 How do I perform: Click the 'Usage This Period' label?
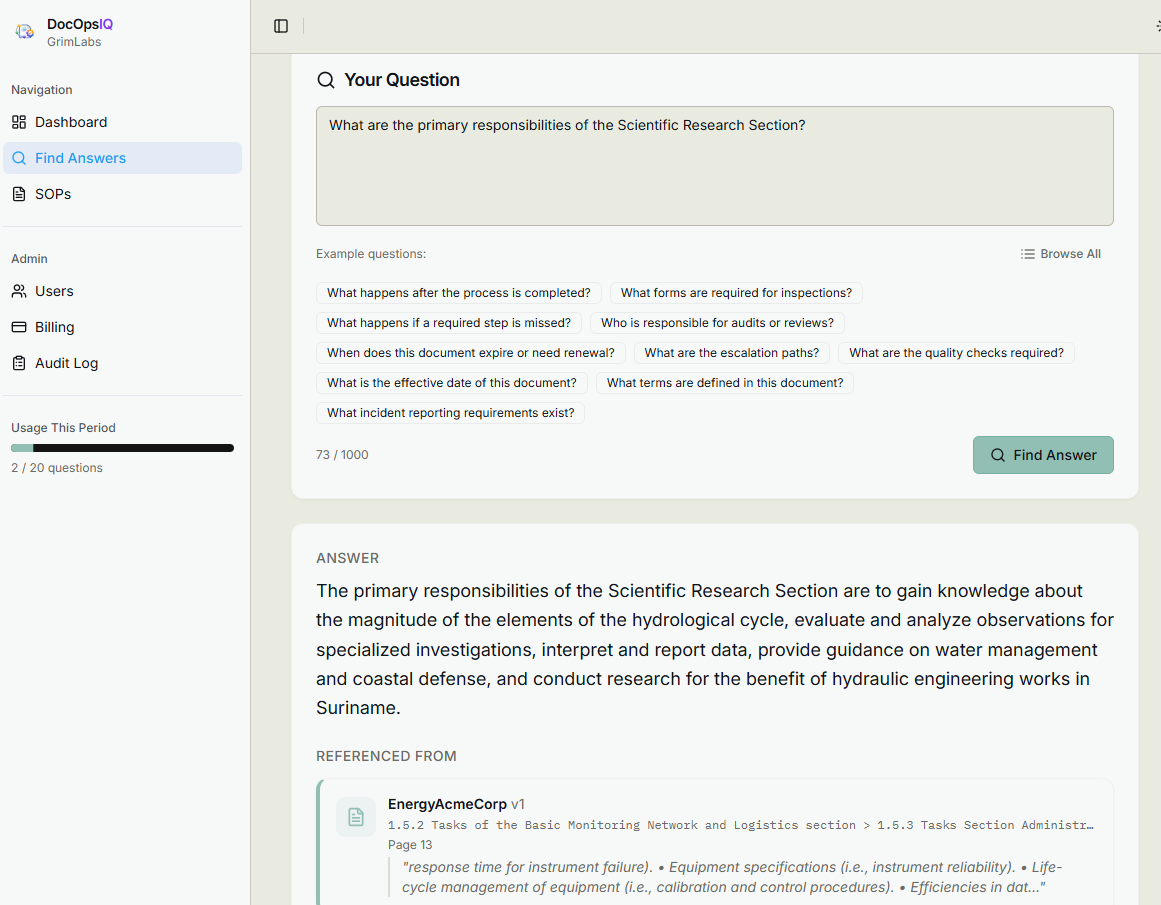click(64, 428)
